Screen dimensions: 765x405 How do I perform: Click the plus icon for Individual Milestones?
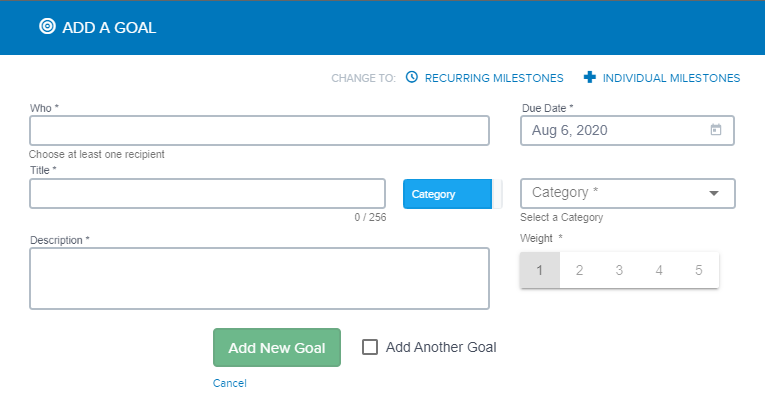click(589, 77)
